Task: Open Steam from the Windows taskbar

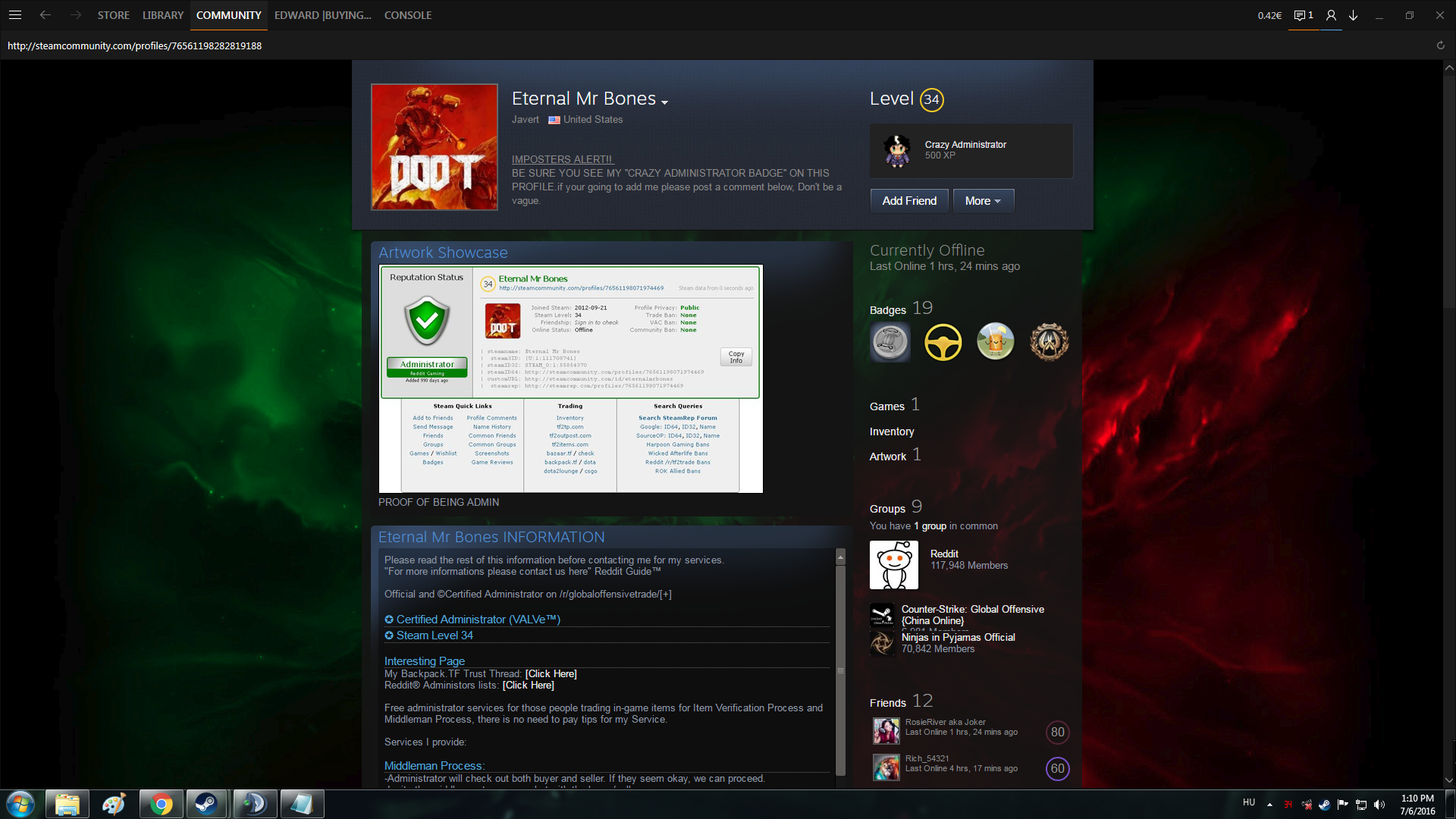Action: (x=206, y=803)
